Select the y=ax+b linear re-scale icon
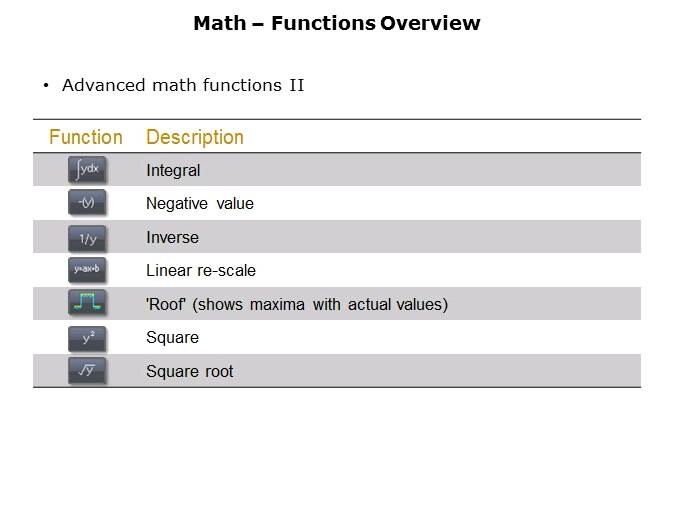 coord(87,270)
